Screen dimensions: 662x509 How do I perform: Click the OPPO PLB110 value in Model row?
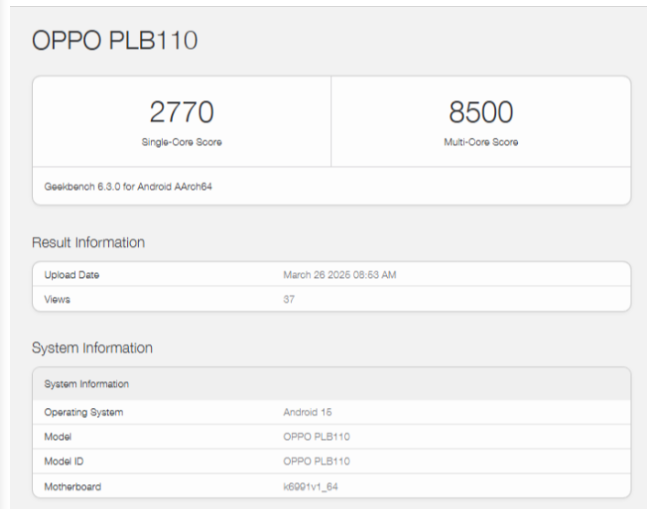click(316, 437)
